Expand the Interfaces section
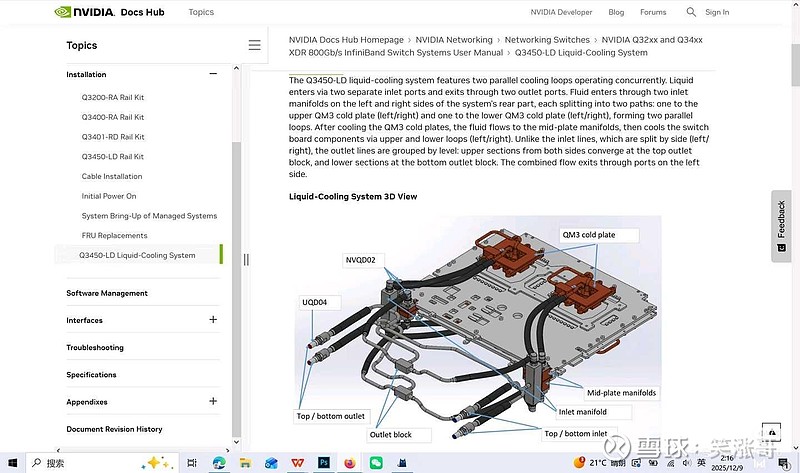800x473 pixels. click(213, 320)
